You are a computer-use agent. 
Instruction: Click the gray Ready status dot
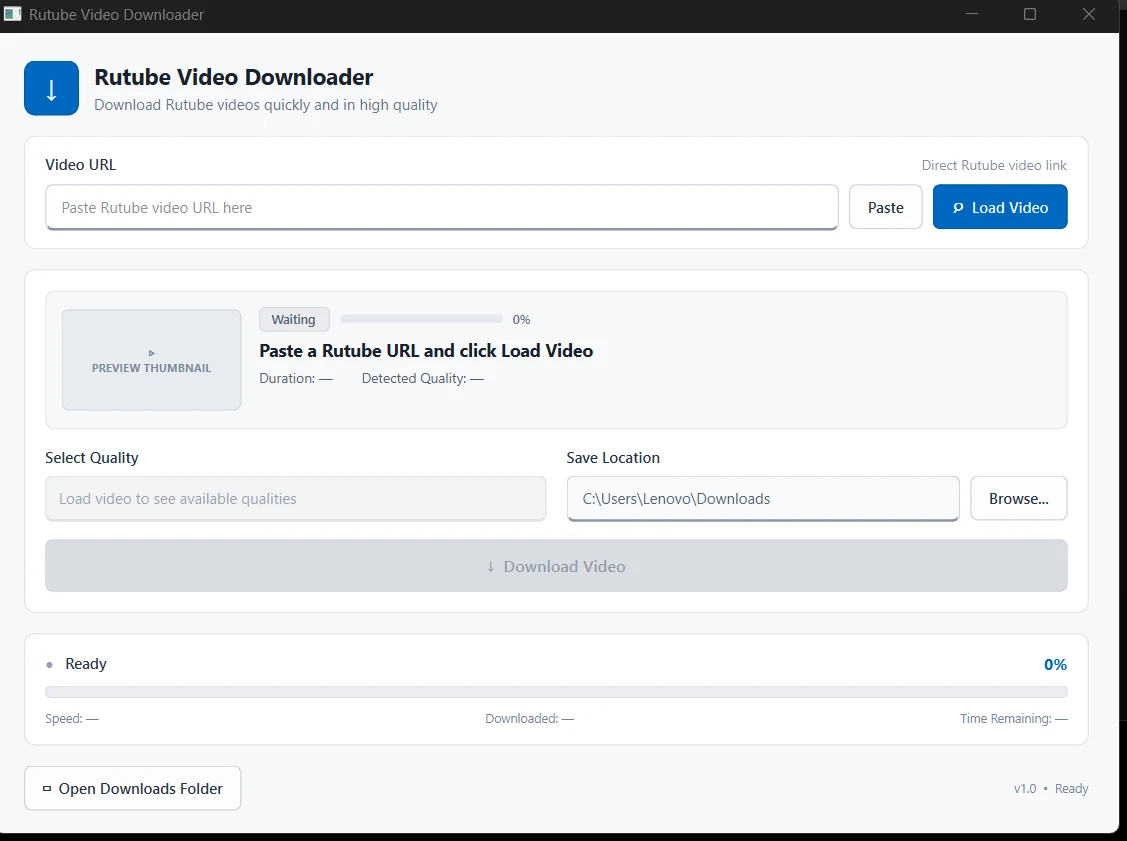49,665
